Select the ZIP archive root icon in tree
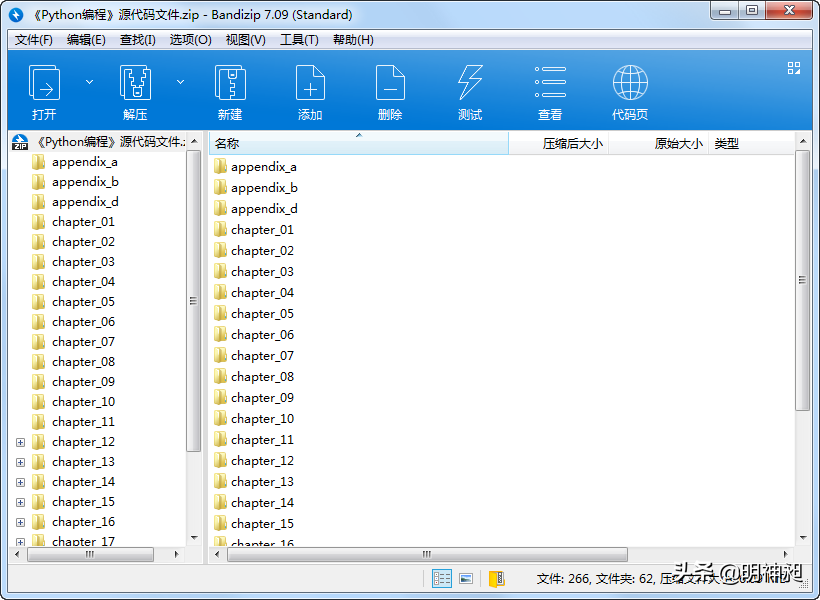The width and height of the screenshot is (820, 600). (x=20, y=142)
